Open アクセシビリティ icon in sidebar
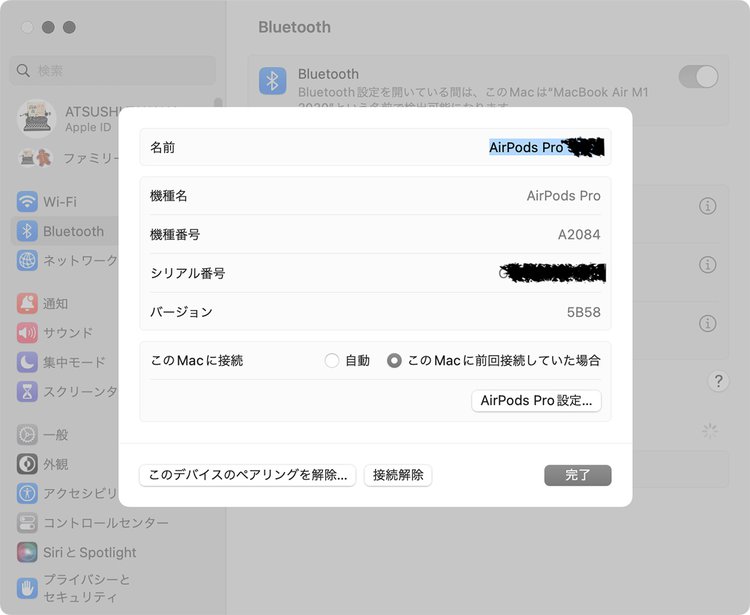Screen dimensions: 750x615 [27, 493]
